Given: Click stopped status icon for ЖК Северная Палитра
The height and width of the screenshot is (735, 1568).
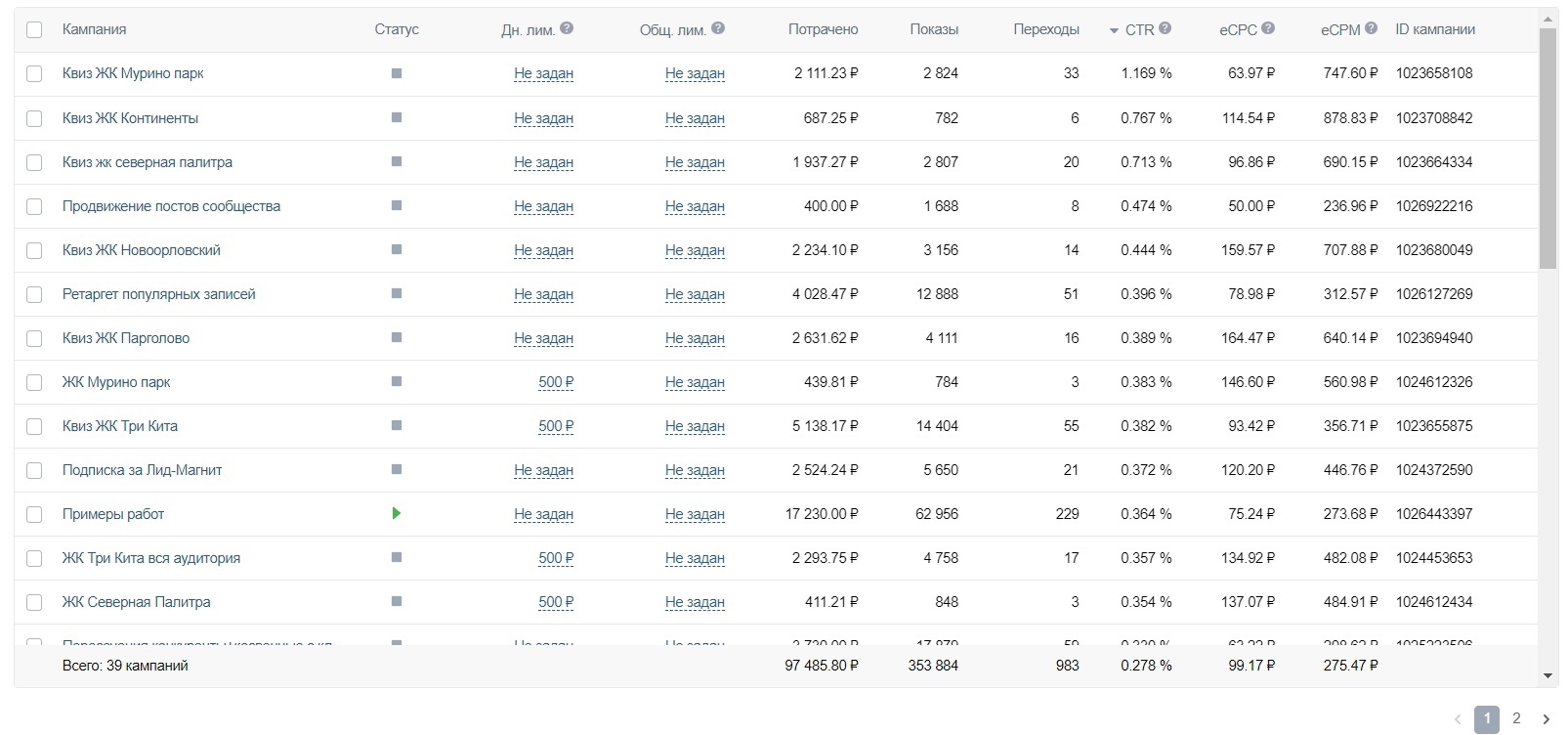Looking at the screenshot, I should point(397,601).
